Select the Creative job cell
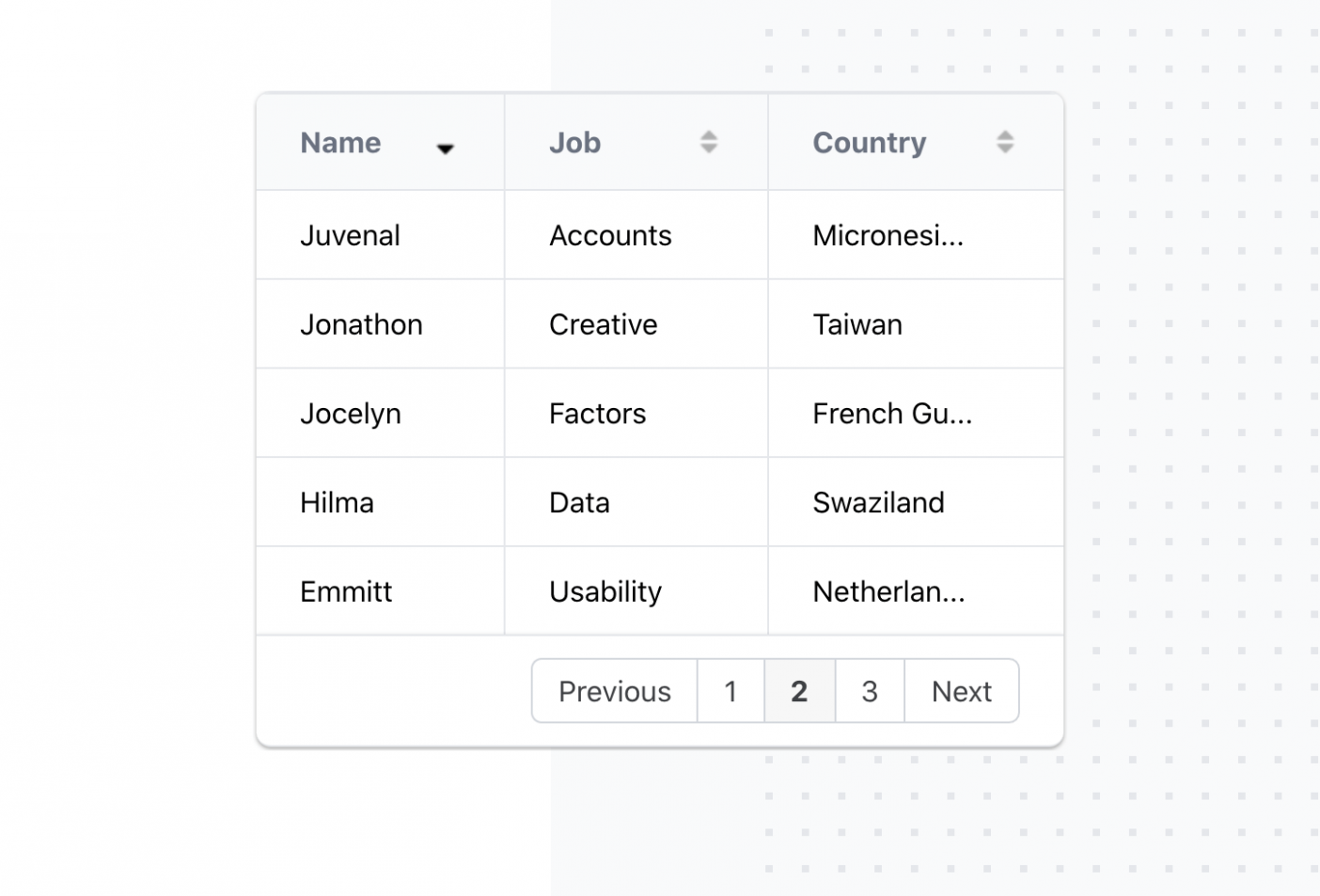 (x=604, y=324)
